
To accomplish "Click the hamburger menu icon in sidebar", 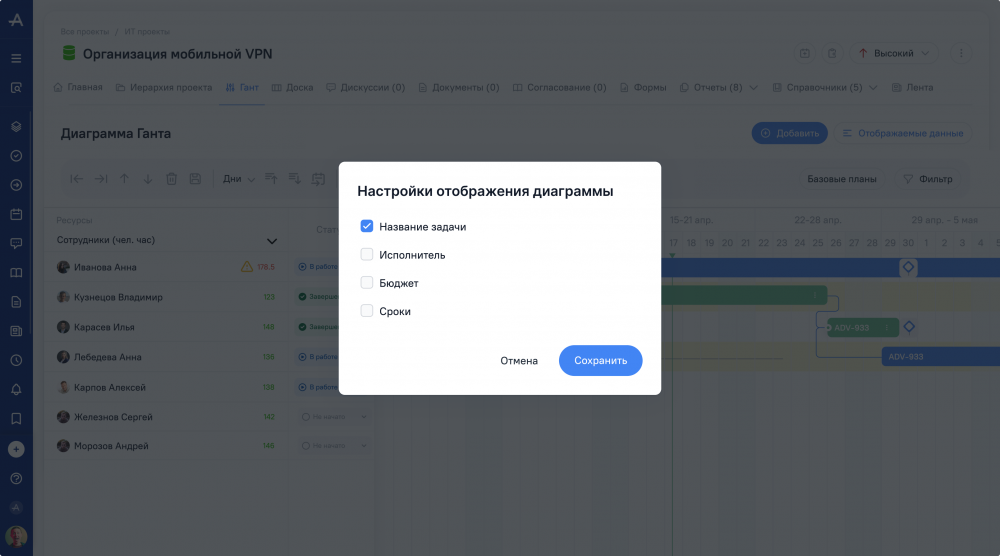I will (16, 58).
